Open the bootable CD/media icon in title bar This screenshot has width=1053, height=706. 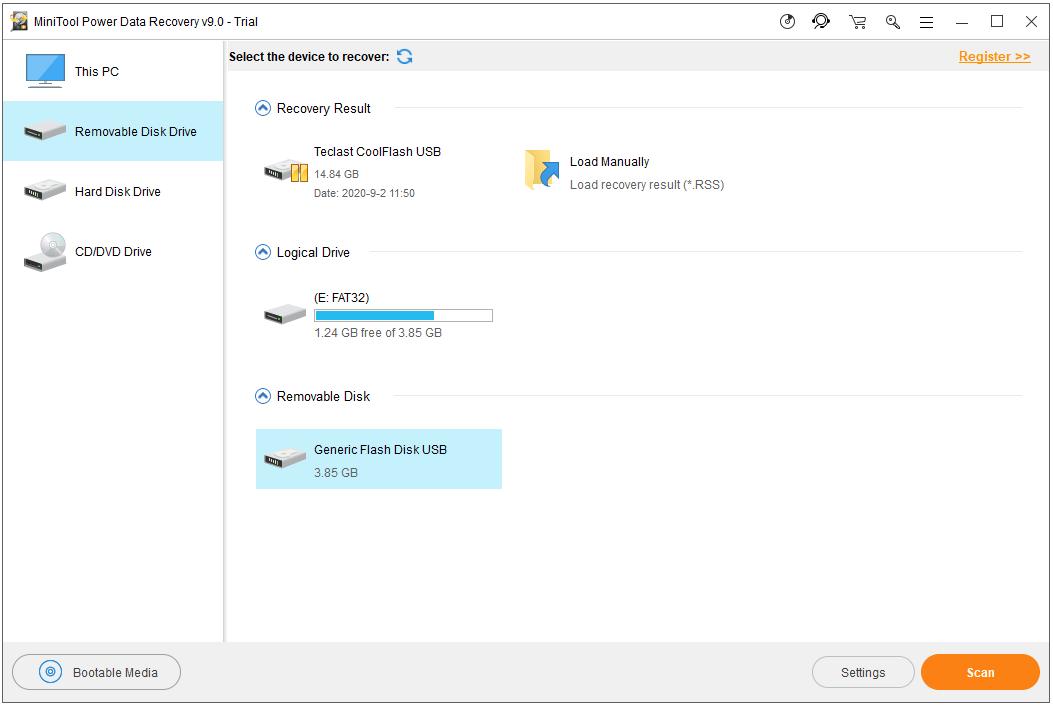click(787, 21)
